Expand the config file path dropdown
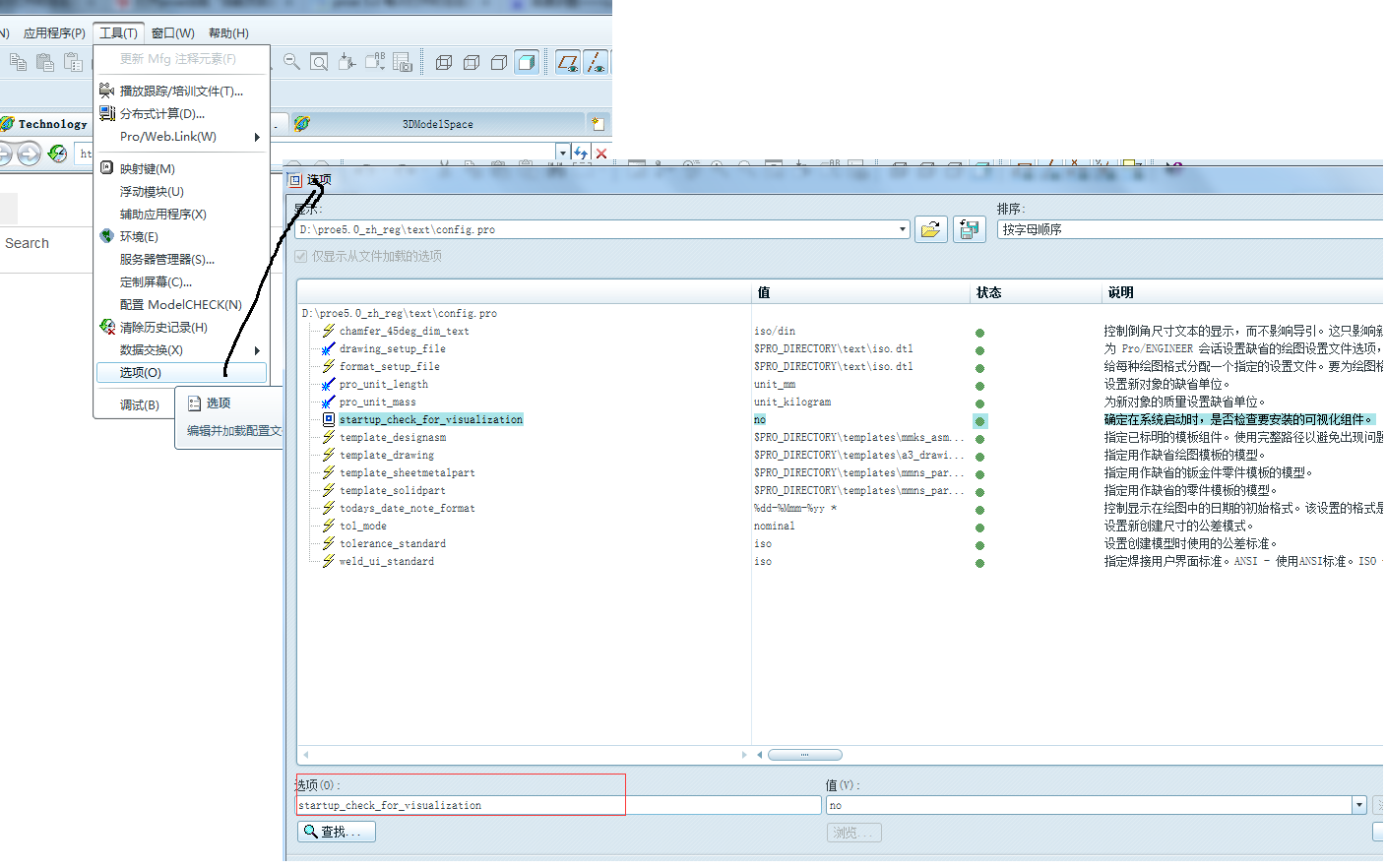Viewport: 1386px width, 868px height. (902, 229)
